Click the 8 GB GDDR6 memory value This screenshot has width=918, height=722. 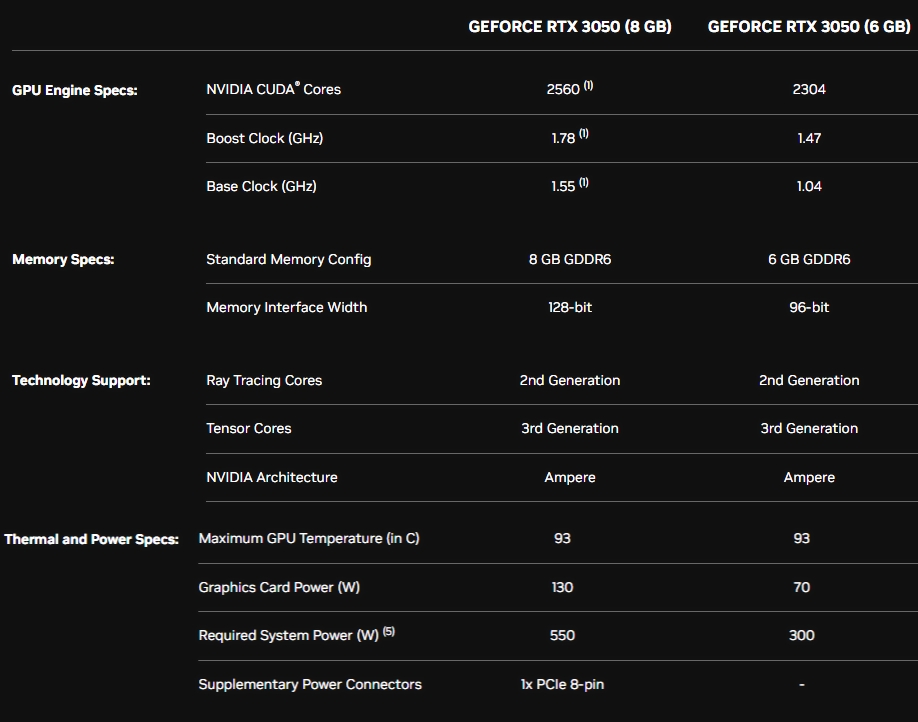tap(570, 259)
